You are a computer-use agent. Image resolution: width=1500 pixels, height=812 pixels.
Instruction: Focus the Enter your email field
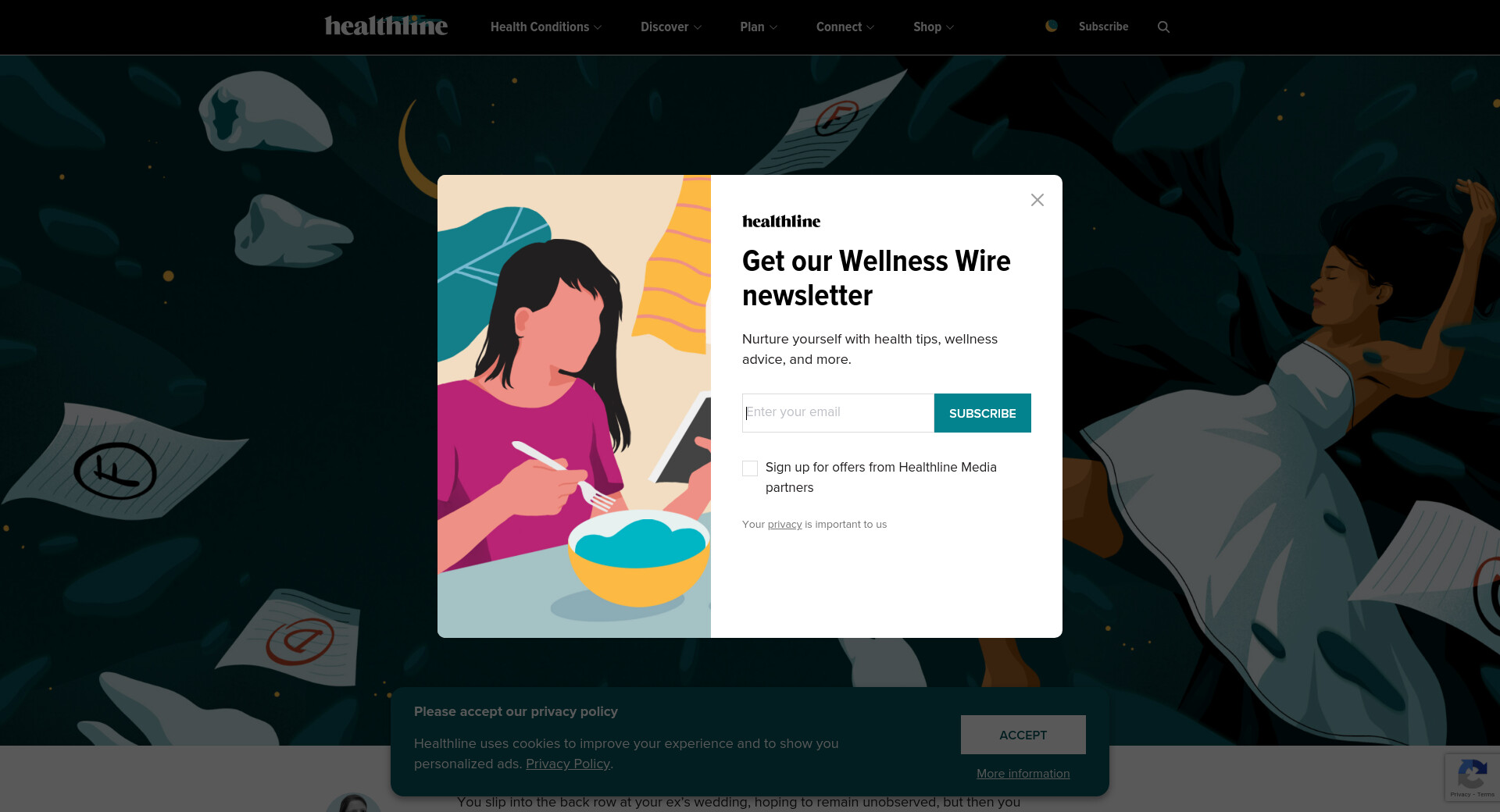pos(838,413)
